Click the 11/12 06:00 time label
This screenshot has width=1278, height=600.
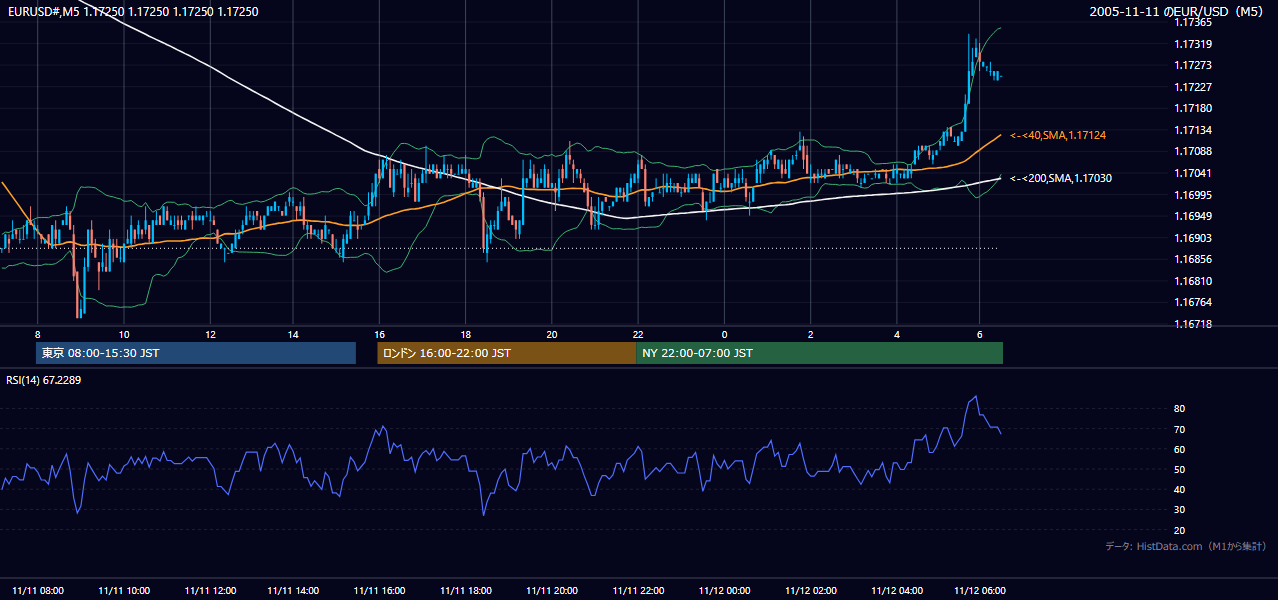tap(982, 590)
